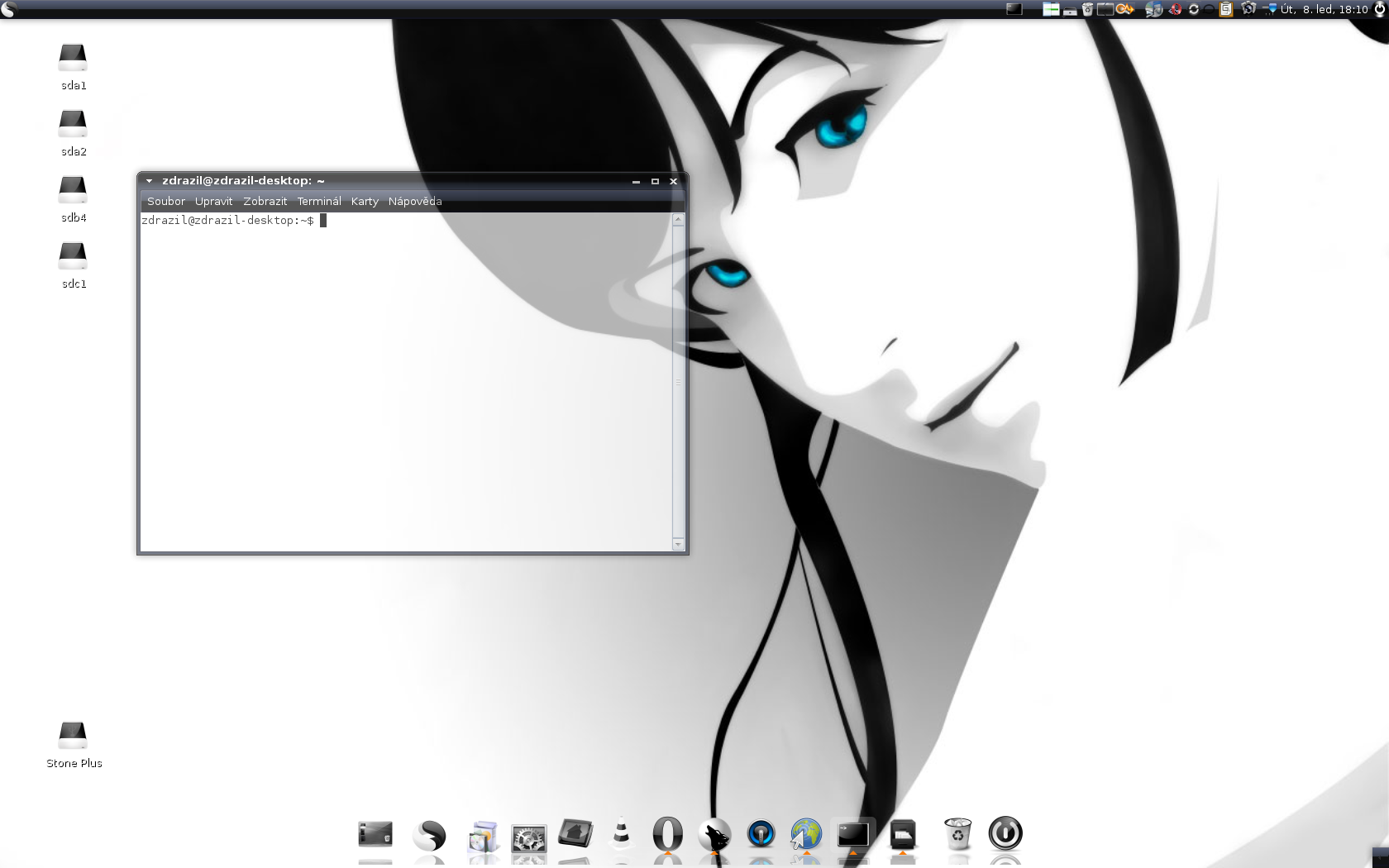Screen dimensions: 1389x868
Task: Click the terminal scrollbar down arrow
Action: [x=678, y=544]
